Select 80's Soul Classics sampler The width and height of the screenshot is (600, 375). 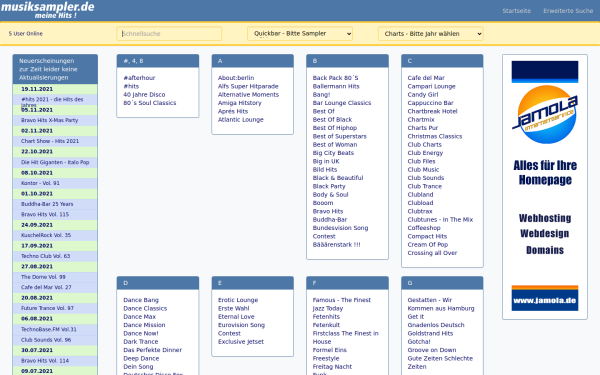[x=150, y=103]
